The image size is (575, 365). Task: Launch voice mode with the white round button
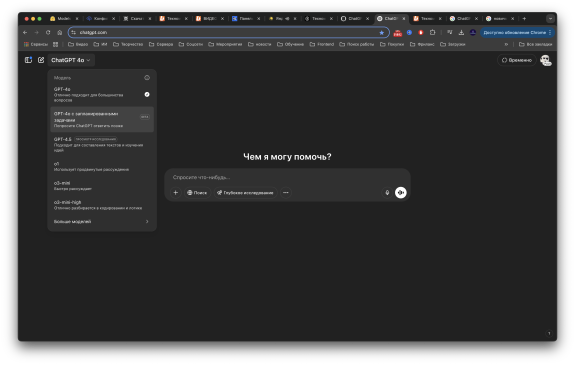click(400, 192)
